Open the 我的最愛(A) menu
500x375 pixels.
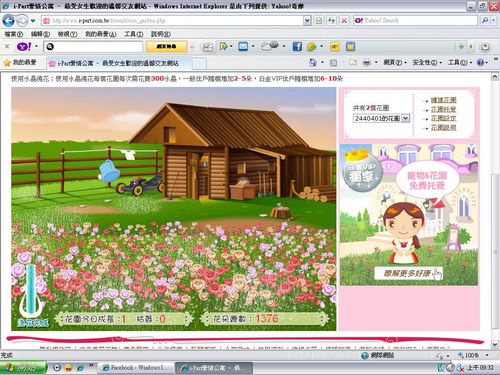coord(101,34)
